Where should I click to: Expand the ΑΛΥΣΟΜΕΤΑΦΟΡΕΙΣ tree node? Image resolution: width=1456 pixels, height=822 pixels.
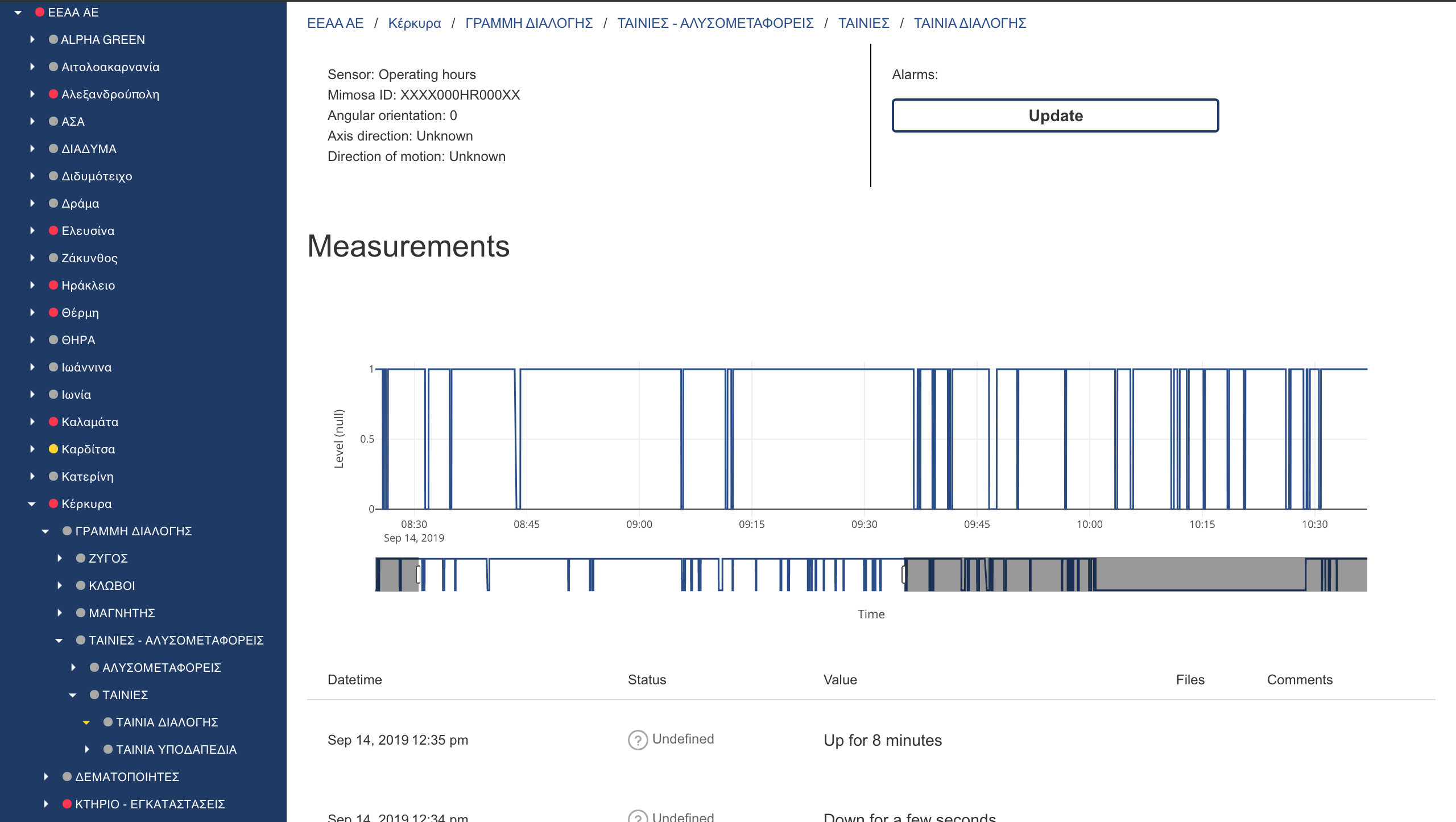point(73,668)
